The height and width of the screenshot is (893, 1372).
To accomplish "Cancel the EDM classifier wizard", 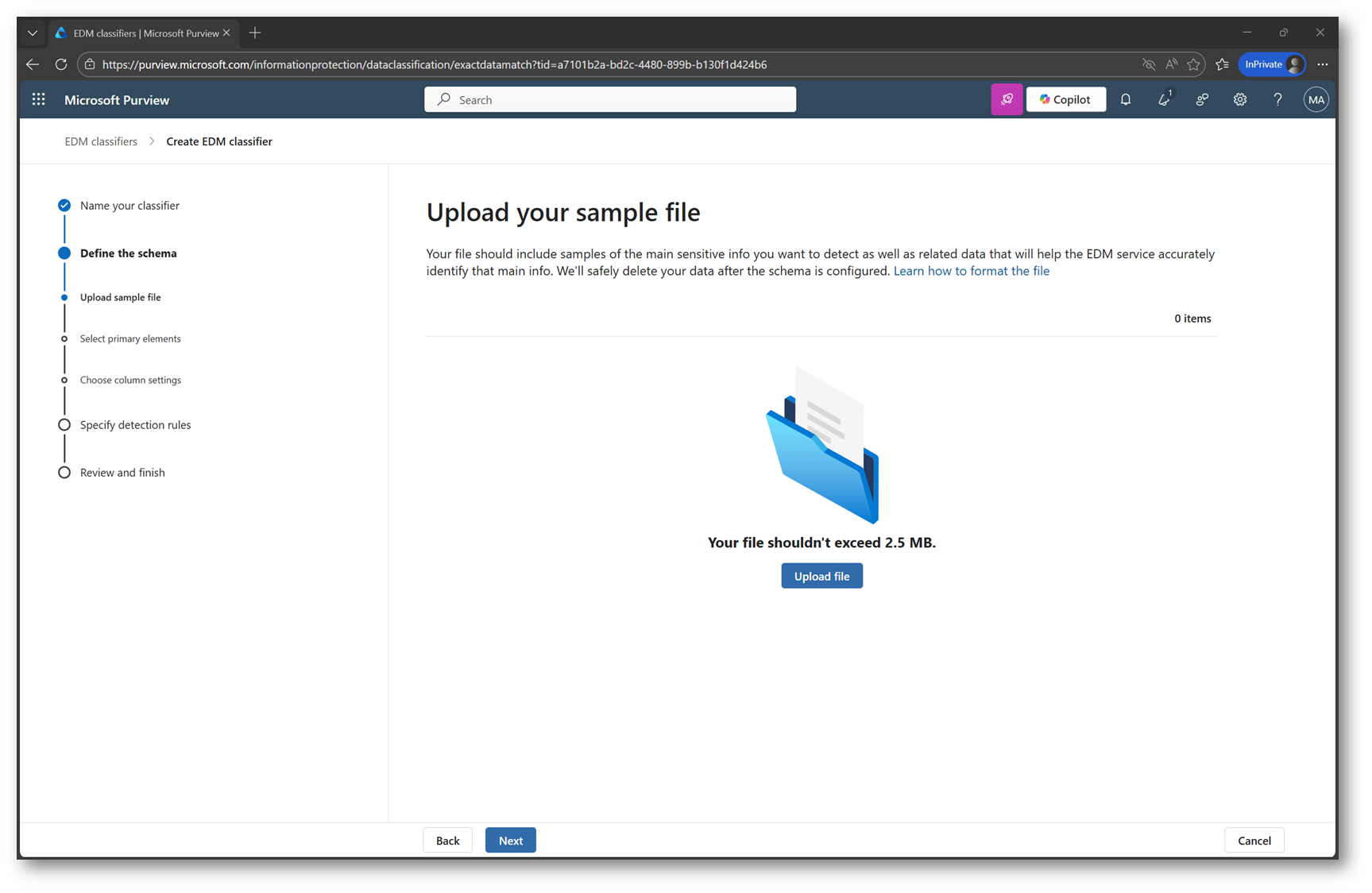I will click(x=1254, y=841).
